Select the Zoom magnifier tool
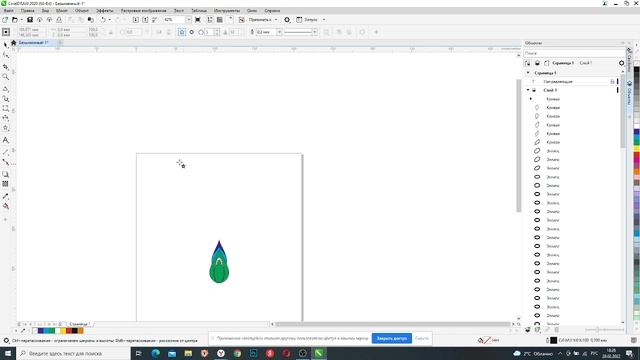Screen dimensions: 640x360 (x=6, y=77)
